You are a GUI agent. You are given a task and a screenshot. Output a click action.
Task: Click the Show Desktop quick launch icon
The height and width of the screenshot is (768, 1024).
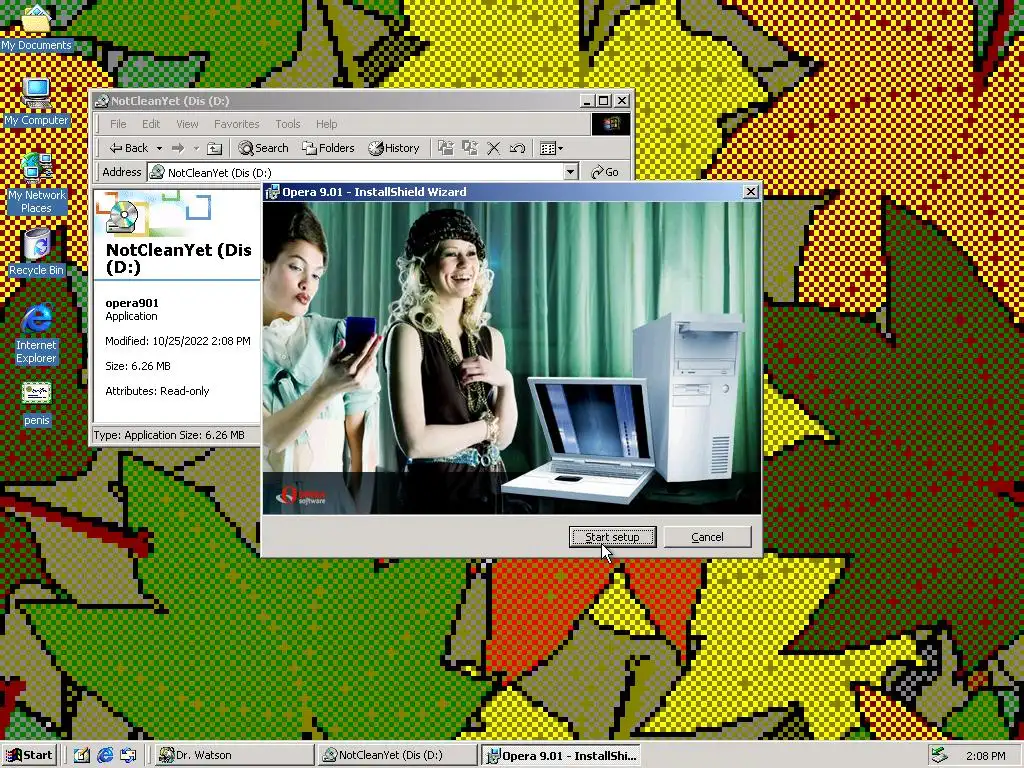click(82, 755)
